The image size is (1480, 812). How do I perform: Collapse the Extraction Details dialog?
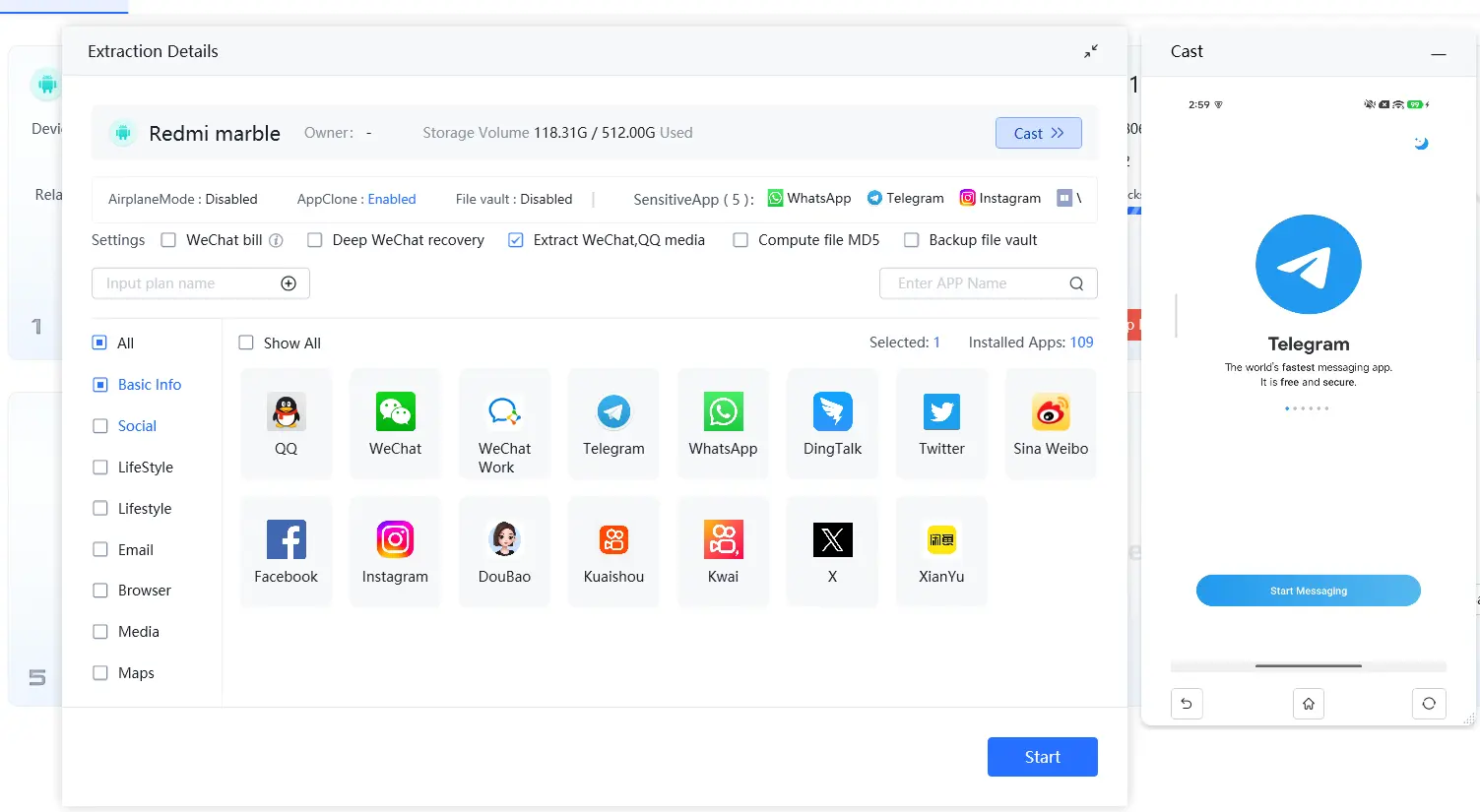(1091, 51)
